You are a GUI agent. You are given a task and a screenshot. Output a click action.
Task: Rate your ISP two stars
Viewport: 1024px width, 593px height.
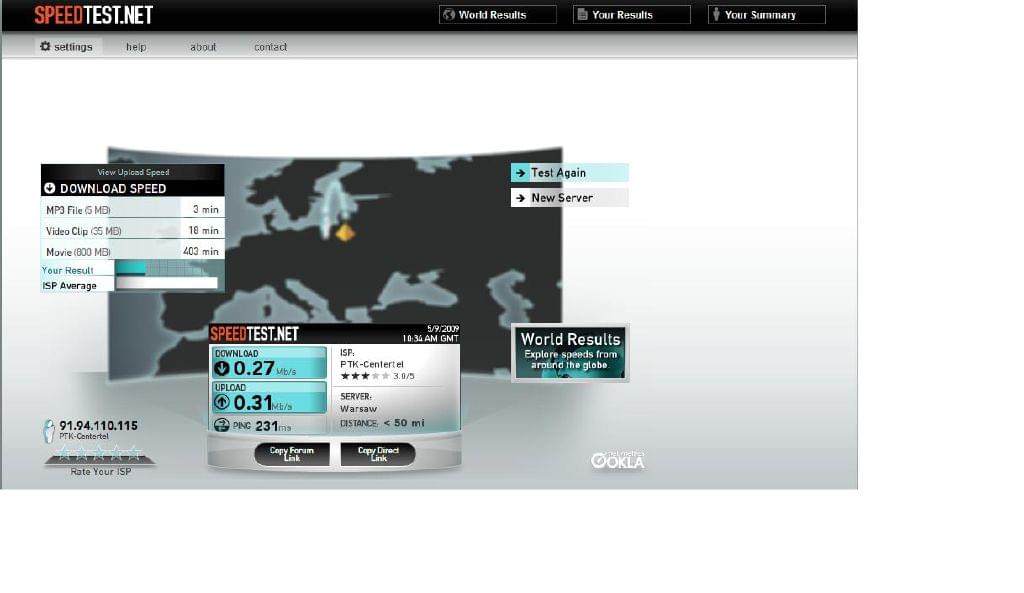click(x=82, y=452)
